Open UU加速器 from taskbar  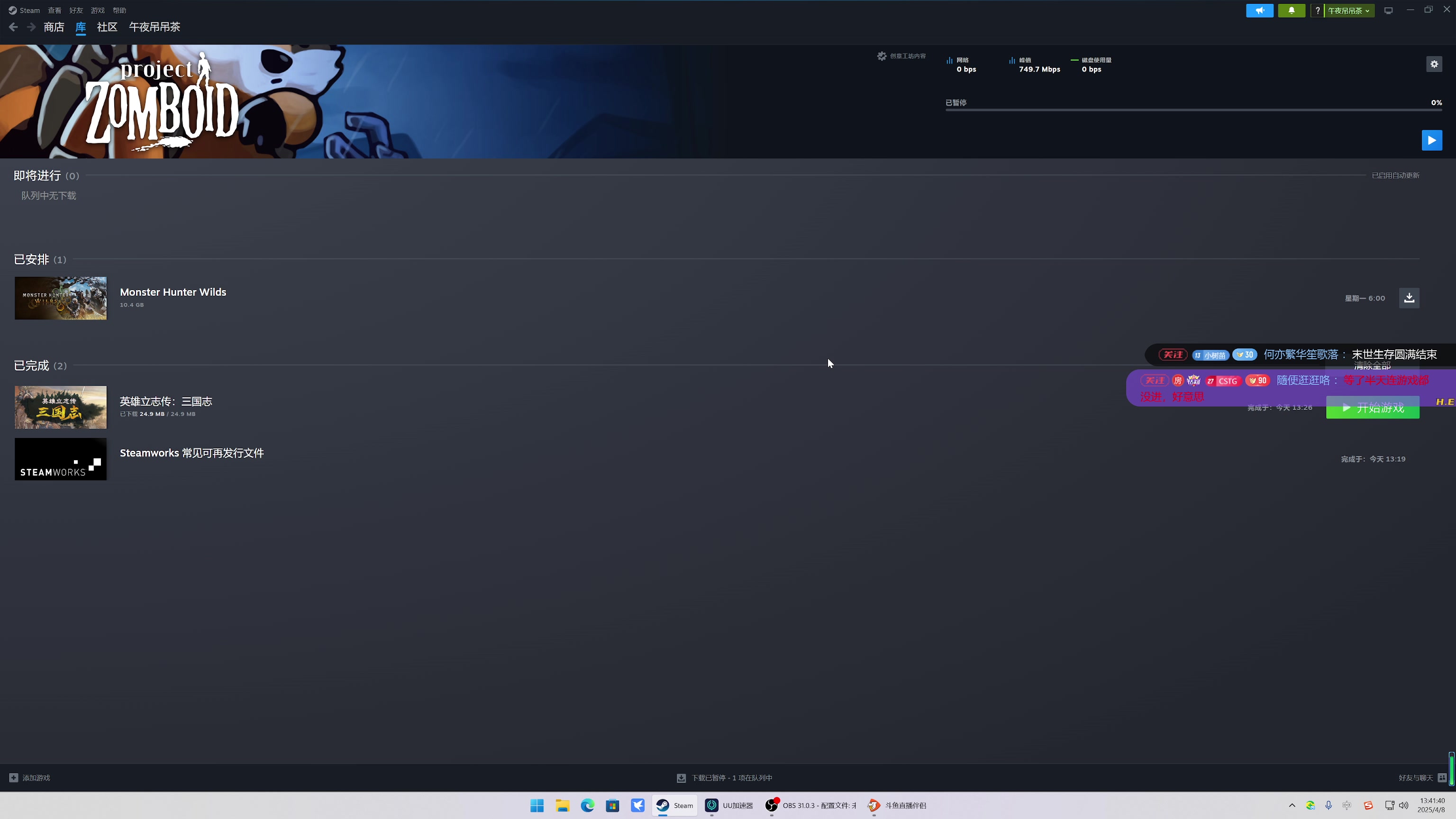pos(729,805)
